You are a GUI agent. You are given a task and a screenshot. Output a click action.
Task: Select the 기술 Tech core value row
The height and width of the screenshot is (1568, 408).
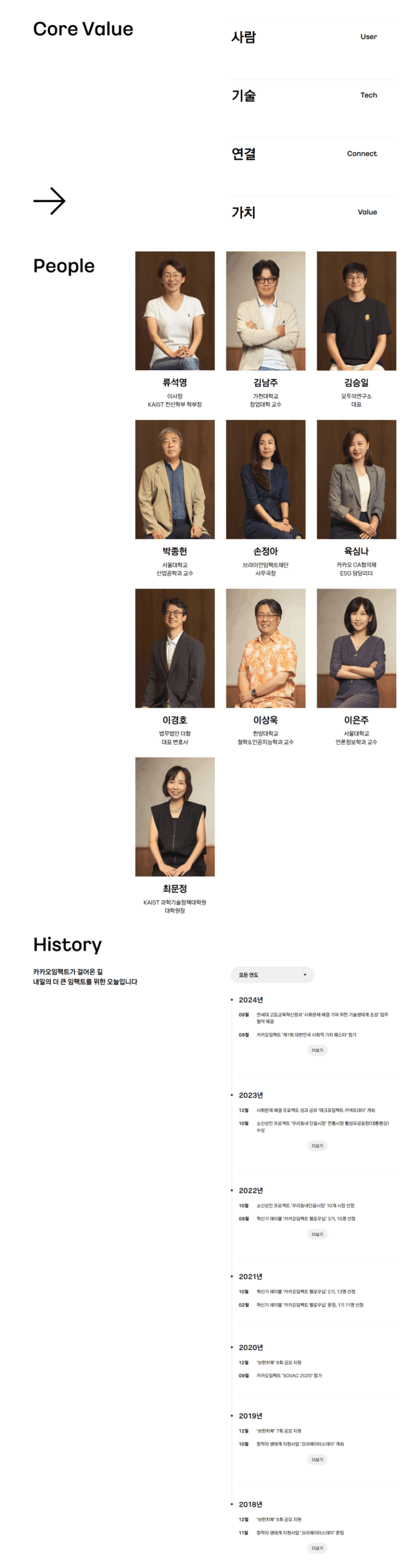[313, 96]
